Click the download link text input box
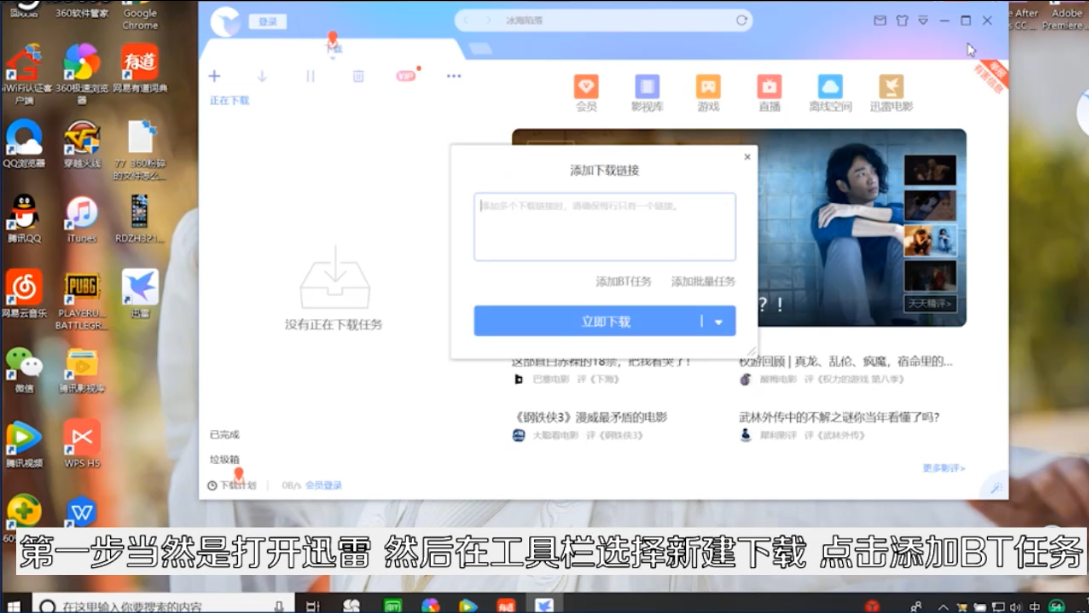 tap(604, 227)
